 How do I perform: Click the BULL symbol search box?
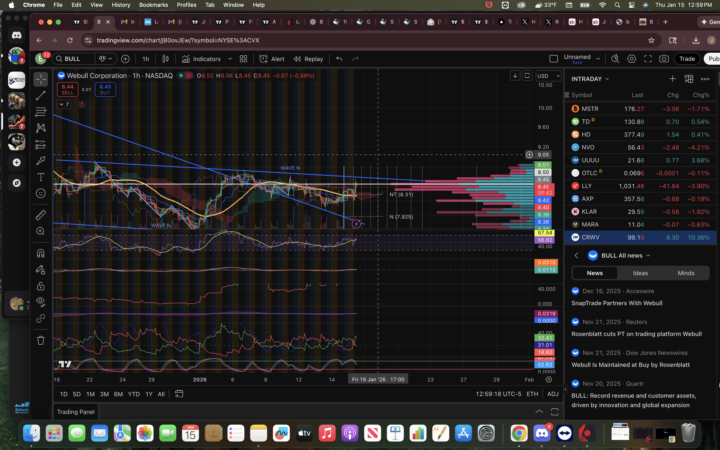[73, 59]
